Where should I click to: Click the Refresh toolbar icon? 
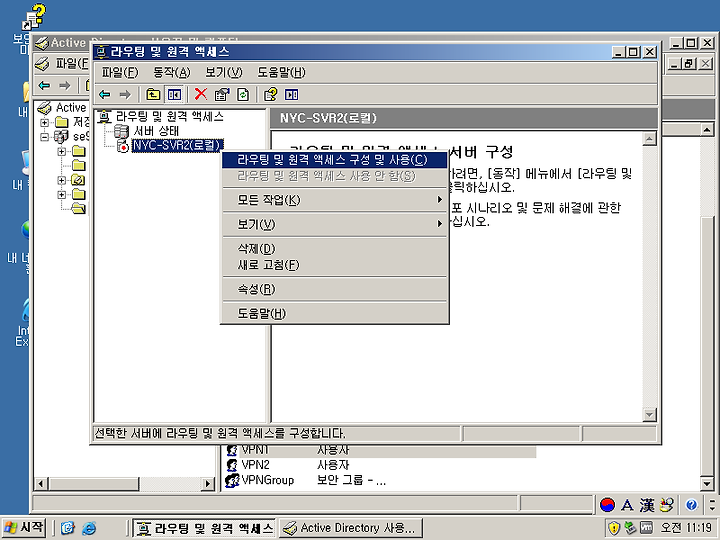[x=243, y=95]
